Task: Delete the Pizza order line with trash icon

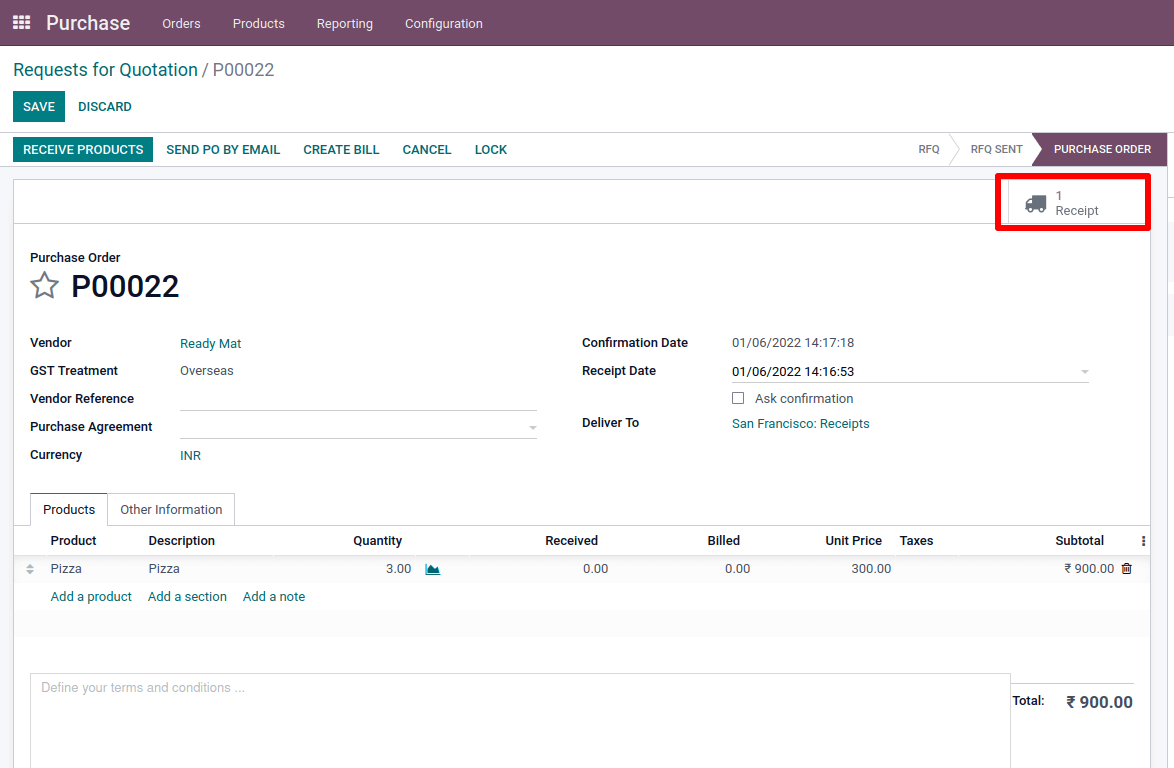Action: [x=1127, y=569]
